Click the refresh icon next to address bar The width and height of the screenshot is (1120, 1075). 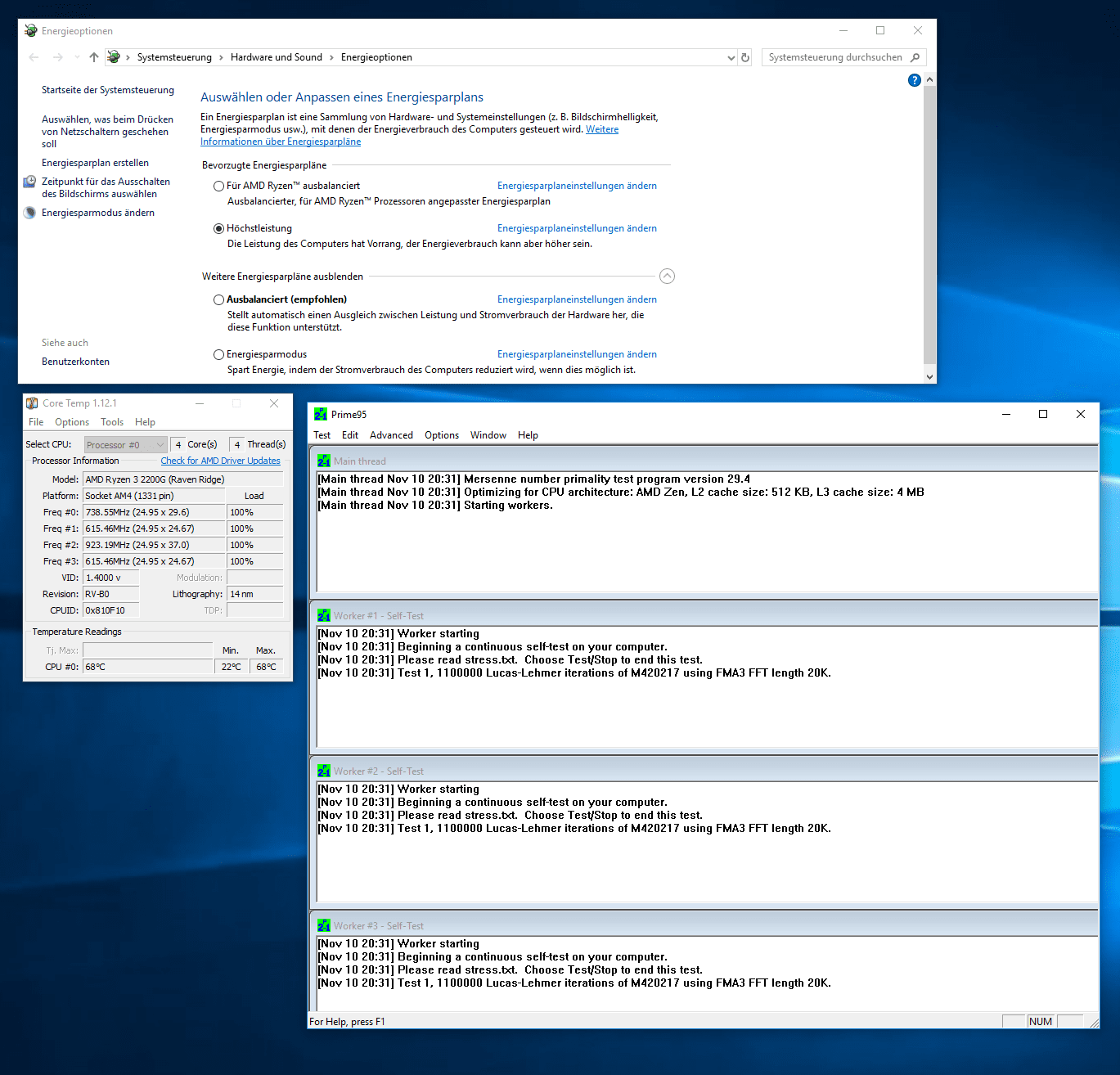tap(745, 57)
